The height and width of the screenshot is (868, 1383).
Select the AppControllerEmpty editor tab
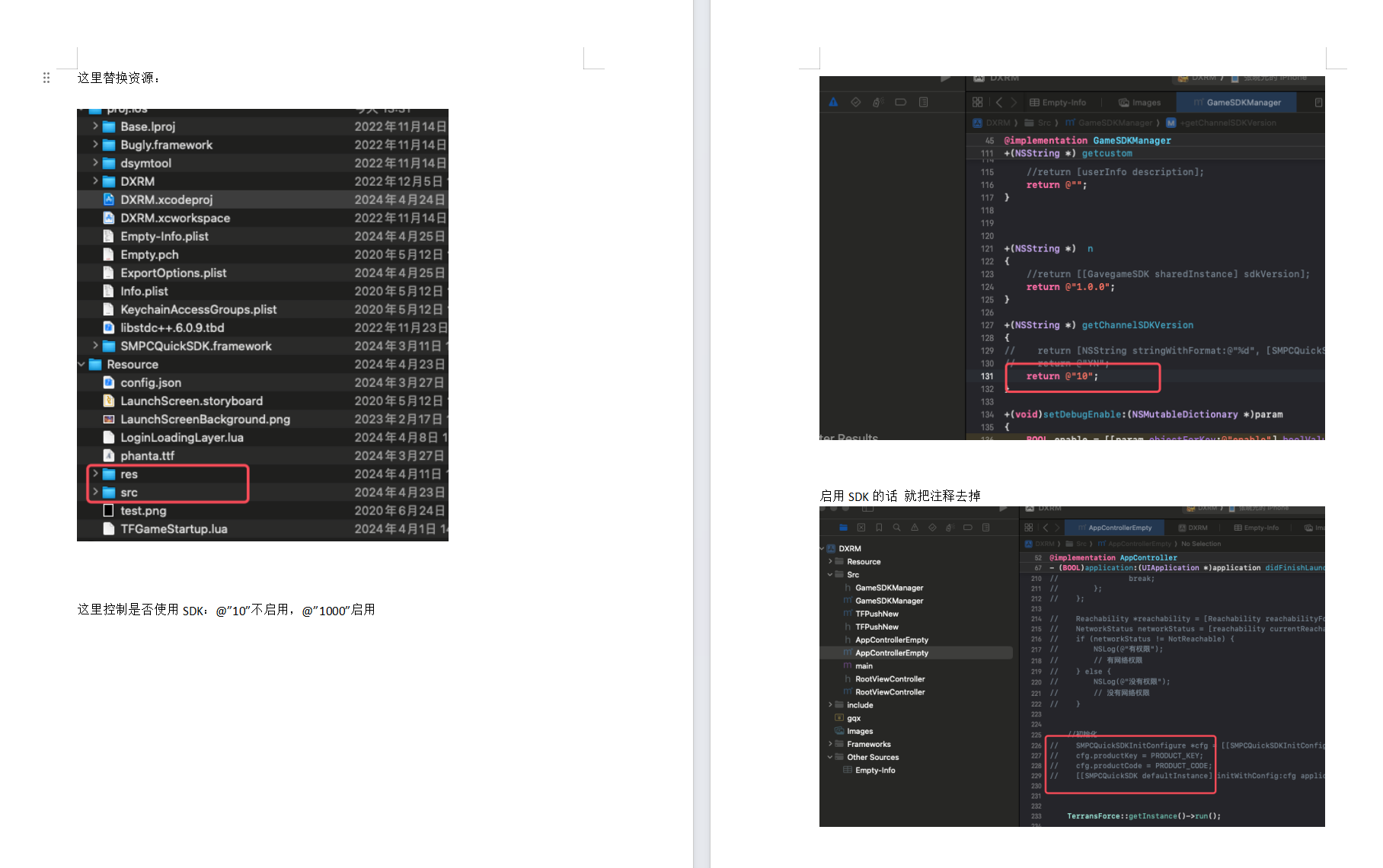[1114, 528]
